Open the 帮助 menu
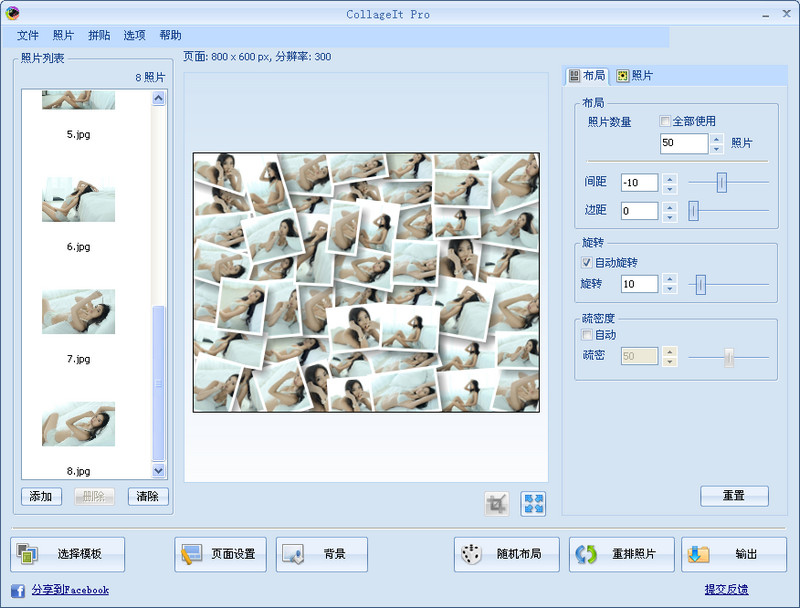 coord(170,35)
